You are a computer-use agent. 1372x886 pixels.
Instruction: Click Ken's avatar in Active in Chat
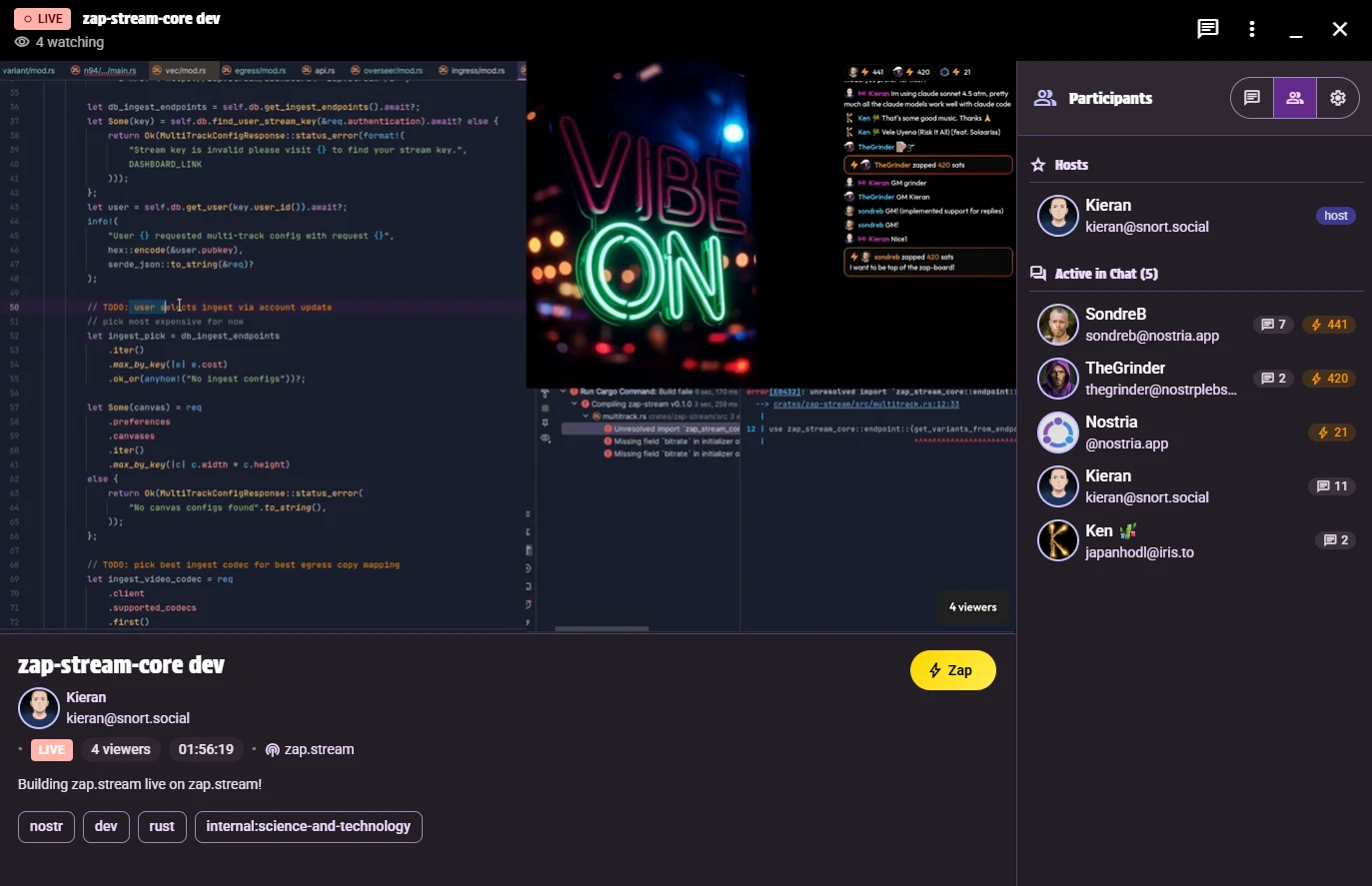point(1057,540)
